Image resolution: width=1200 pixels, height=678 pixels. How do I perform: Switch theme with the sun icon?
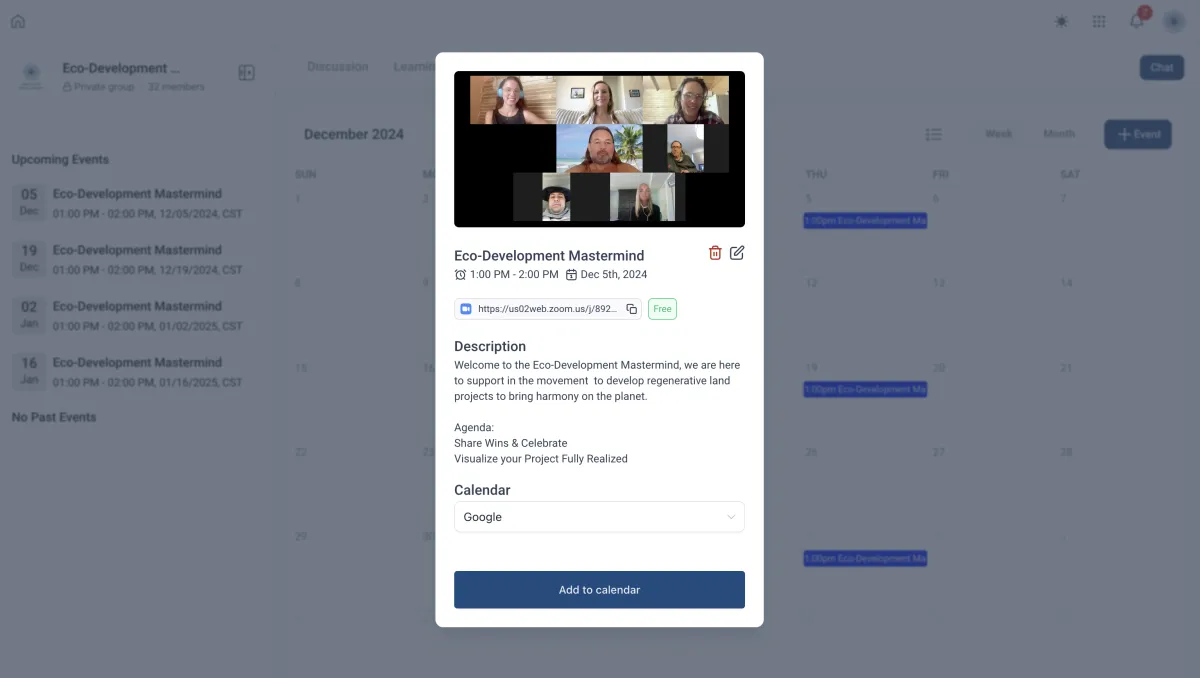coord(1061,21)
